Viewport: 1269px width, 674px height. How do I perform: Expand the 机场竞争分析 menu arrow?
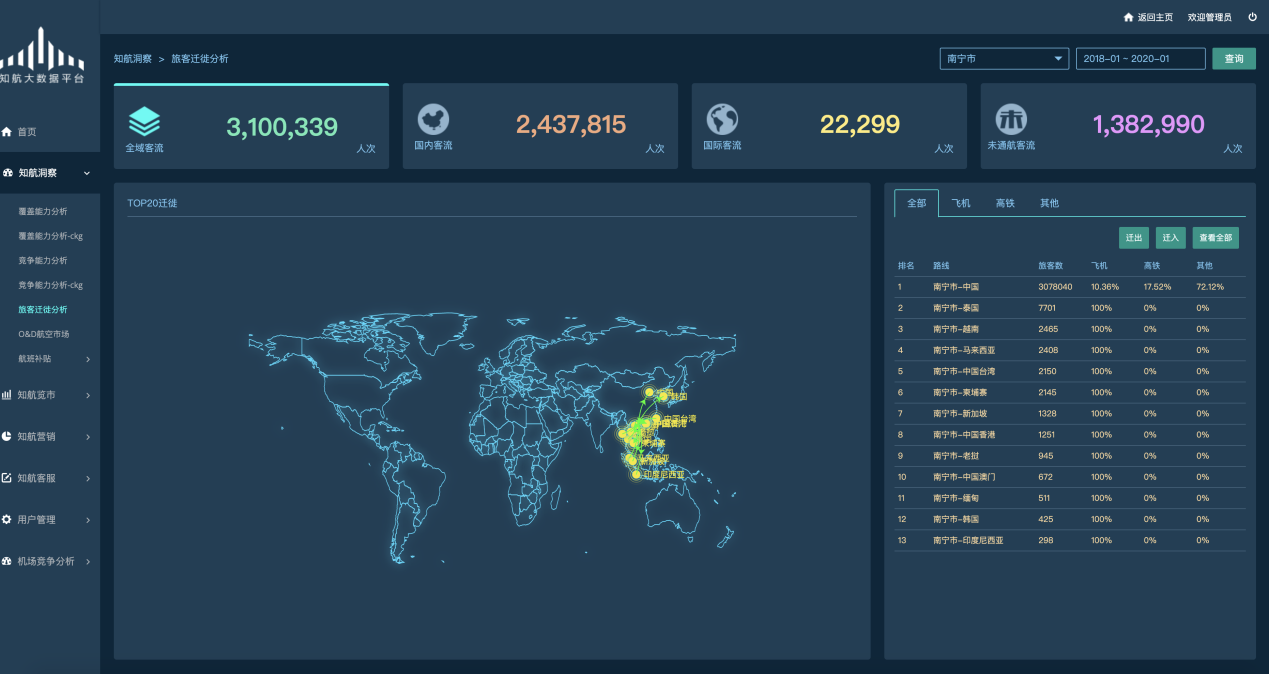[x=88, y=562]
